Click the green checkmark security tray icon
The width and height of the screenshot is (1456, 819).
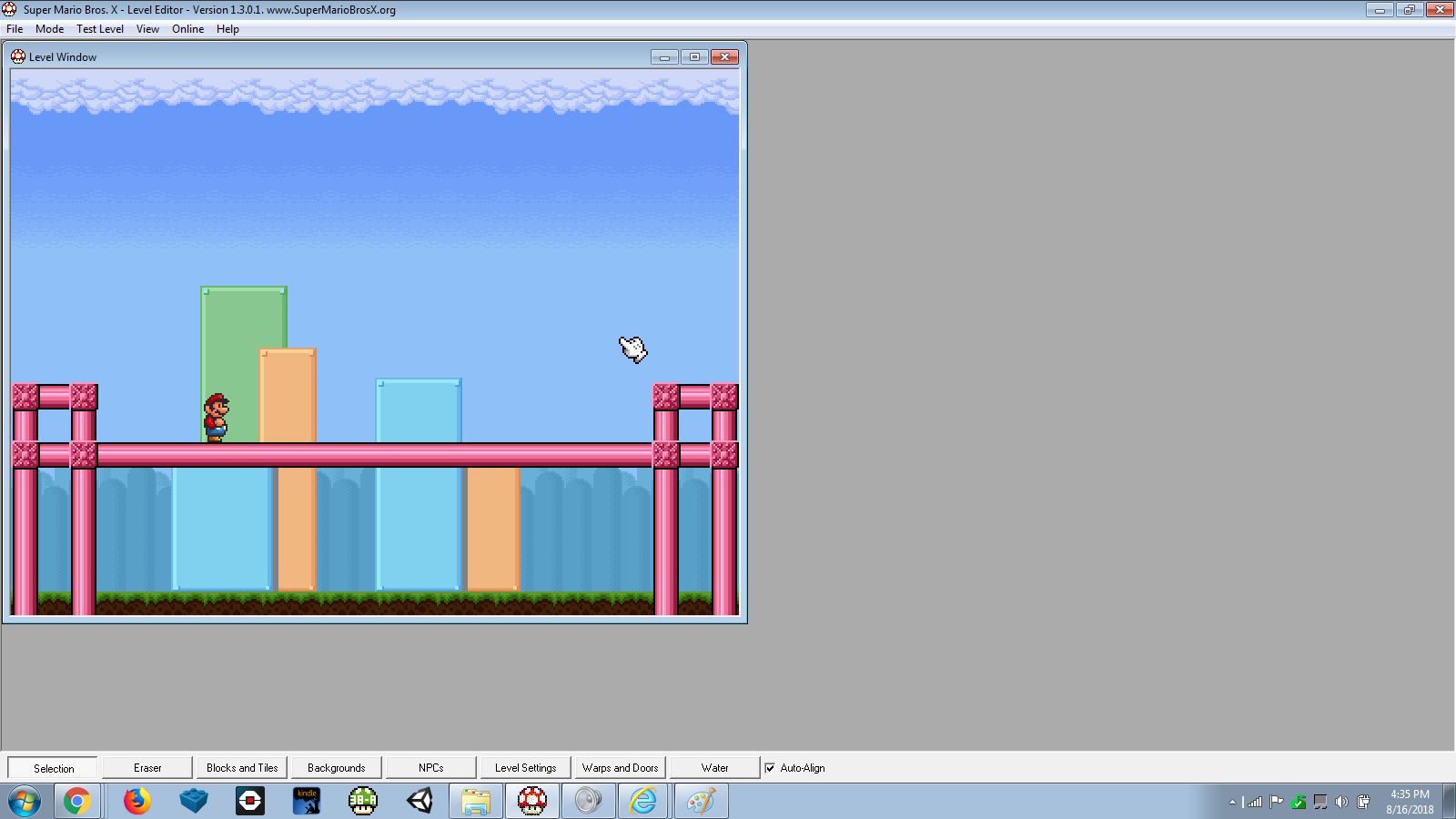tap(1299, 802)
